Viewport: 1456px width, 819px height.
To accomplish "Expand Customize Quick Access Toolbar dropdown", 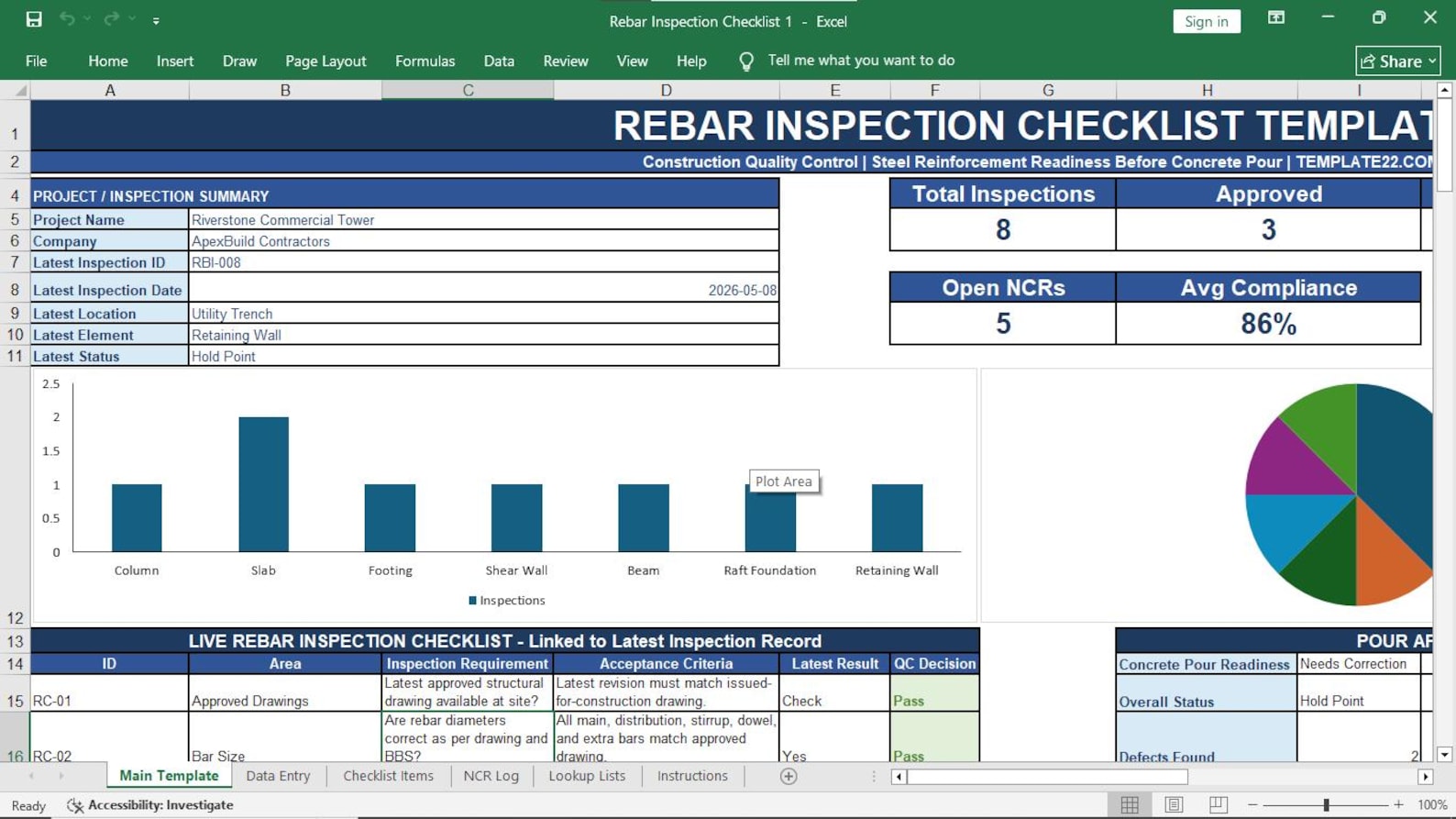I will [x=156, y=20].
